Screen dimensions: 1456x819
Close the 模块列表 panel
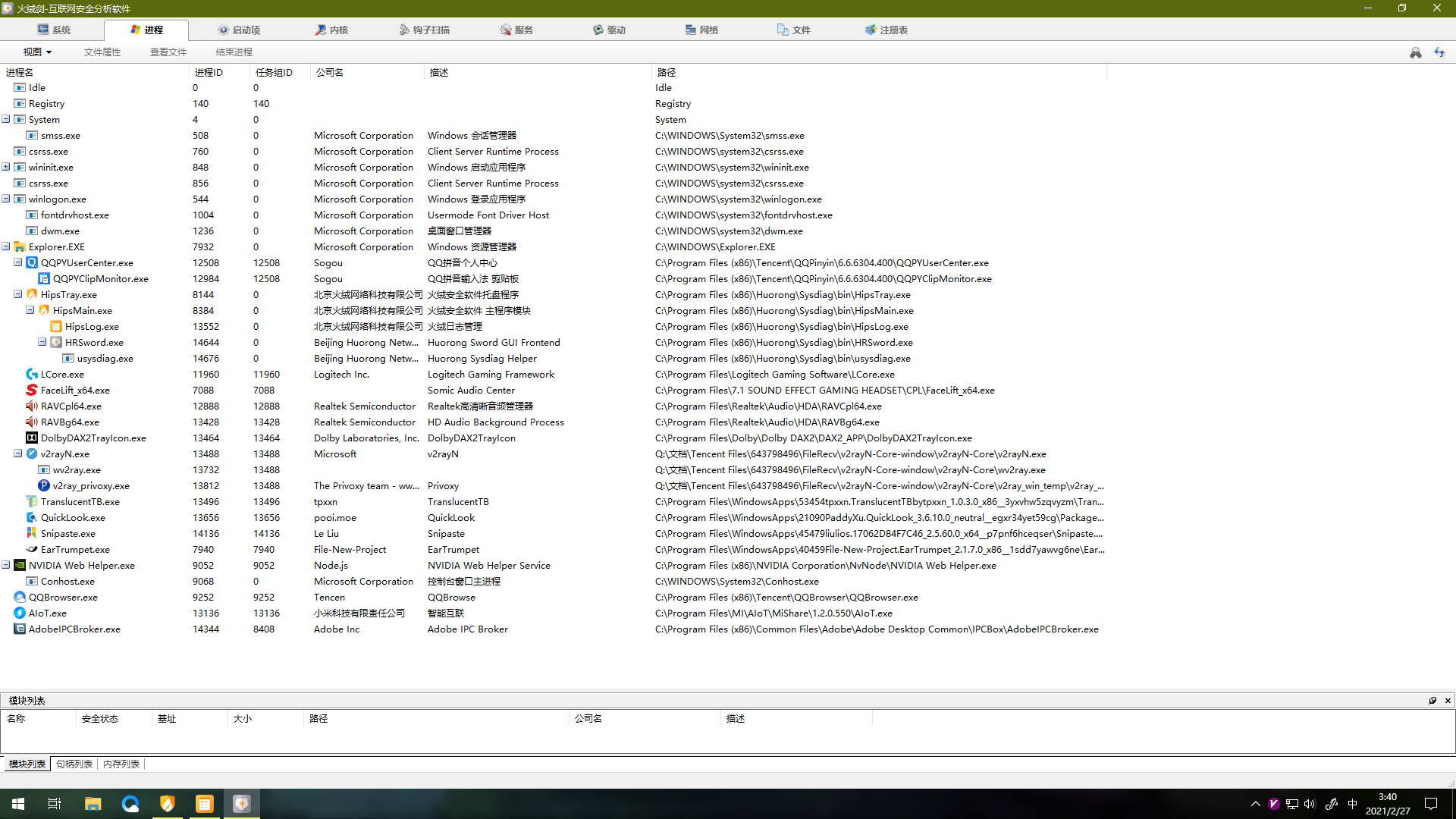tap(1448, 701)
